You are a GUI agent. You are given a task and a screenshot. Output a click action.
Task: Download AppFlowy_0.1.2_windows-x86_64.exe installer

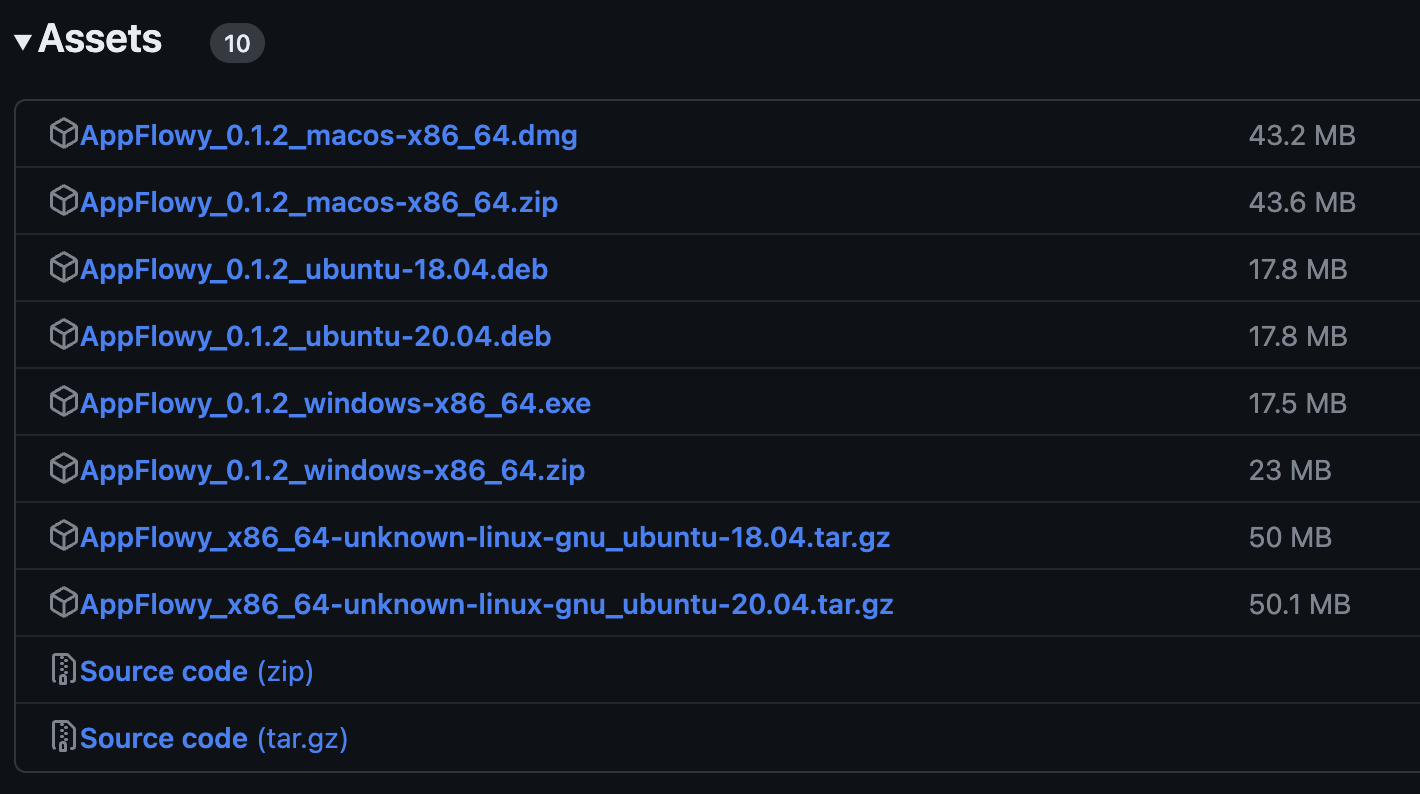(335, 403)
